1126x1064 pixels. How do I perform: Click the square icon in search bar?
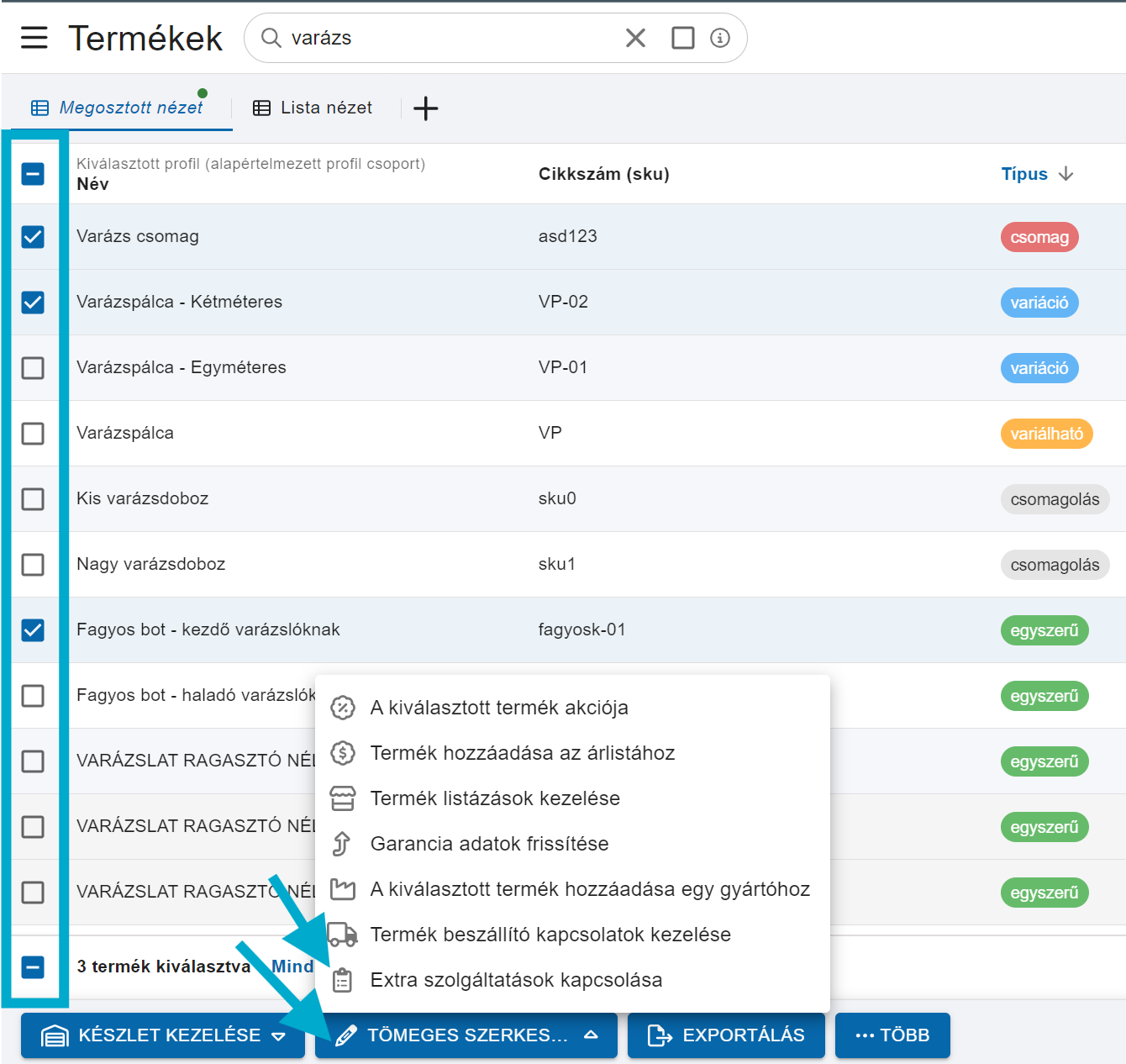point(683,38)
